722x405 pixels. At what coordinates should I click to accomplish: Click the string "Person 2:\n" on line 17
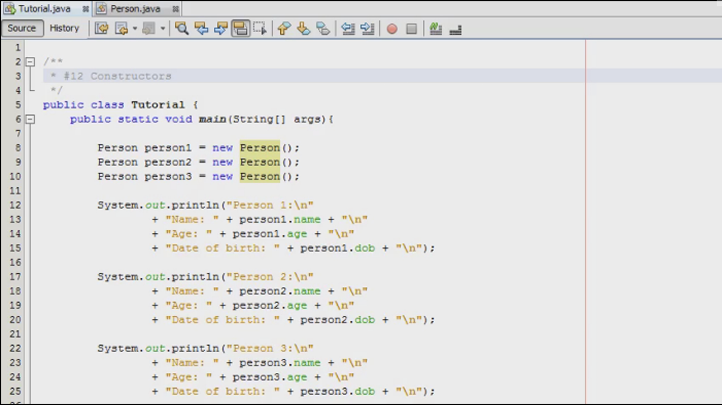click(x=270, y=277)
